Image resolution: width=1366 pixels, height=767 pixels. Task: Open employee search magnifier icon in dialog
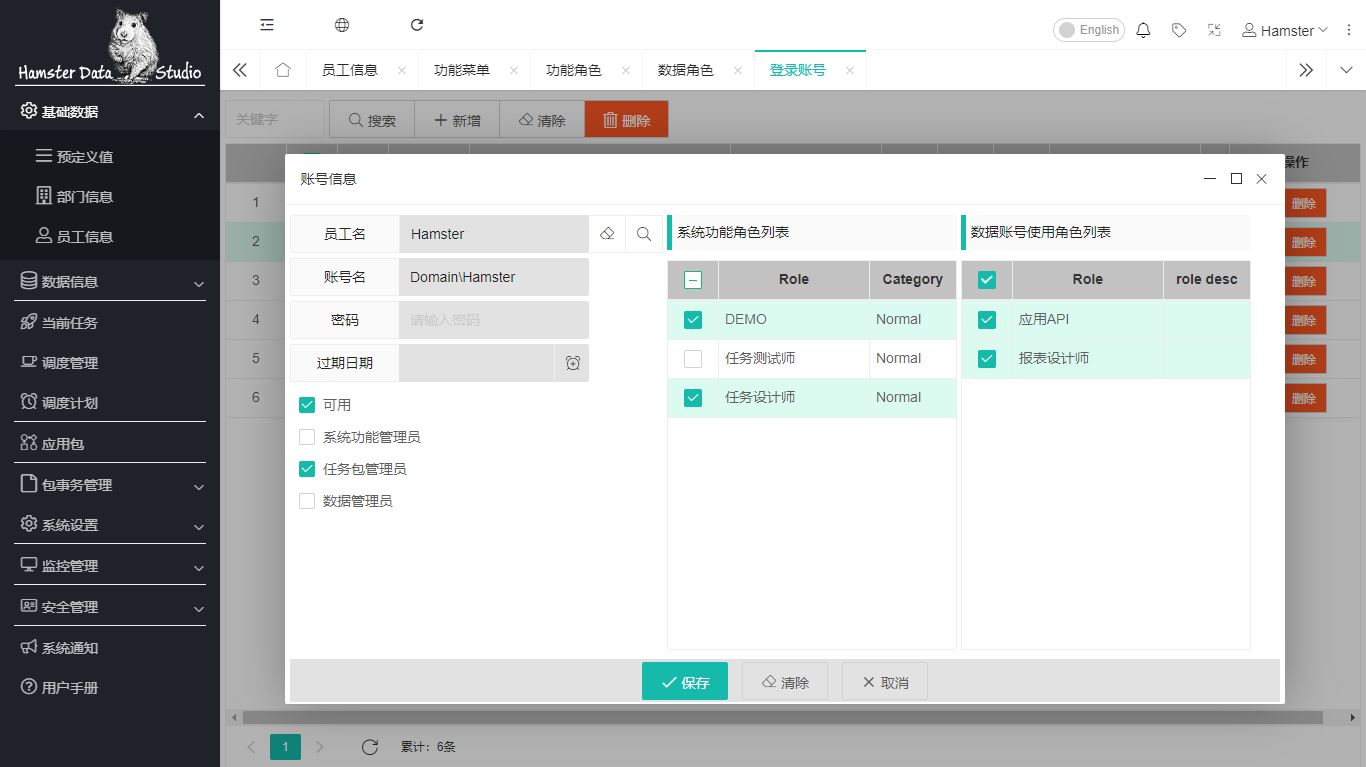click(x=644, y=234)
